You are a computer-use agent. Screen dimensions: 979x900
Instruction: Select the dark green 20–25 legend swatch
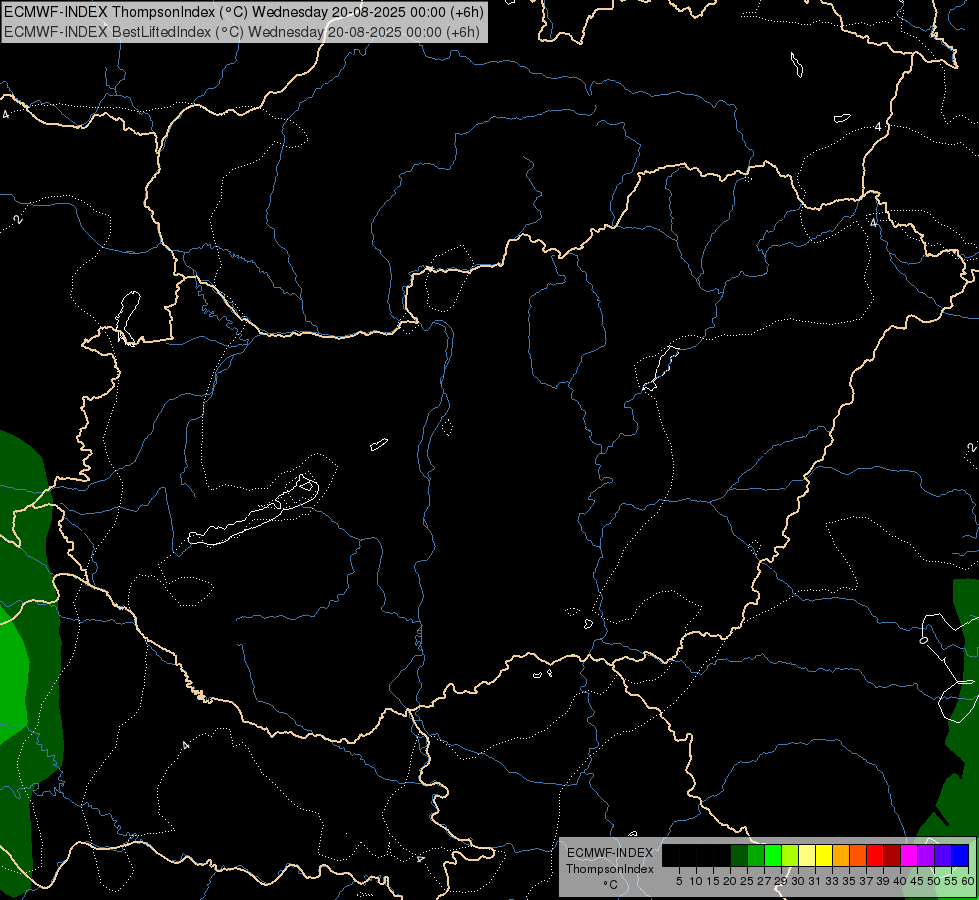click(739, 855)
